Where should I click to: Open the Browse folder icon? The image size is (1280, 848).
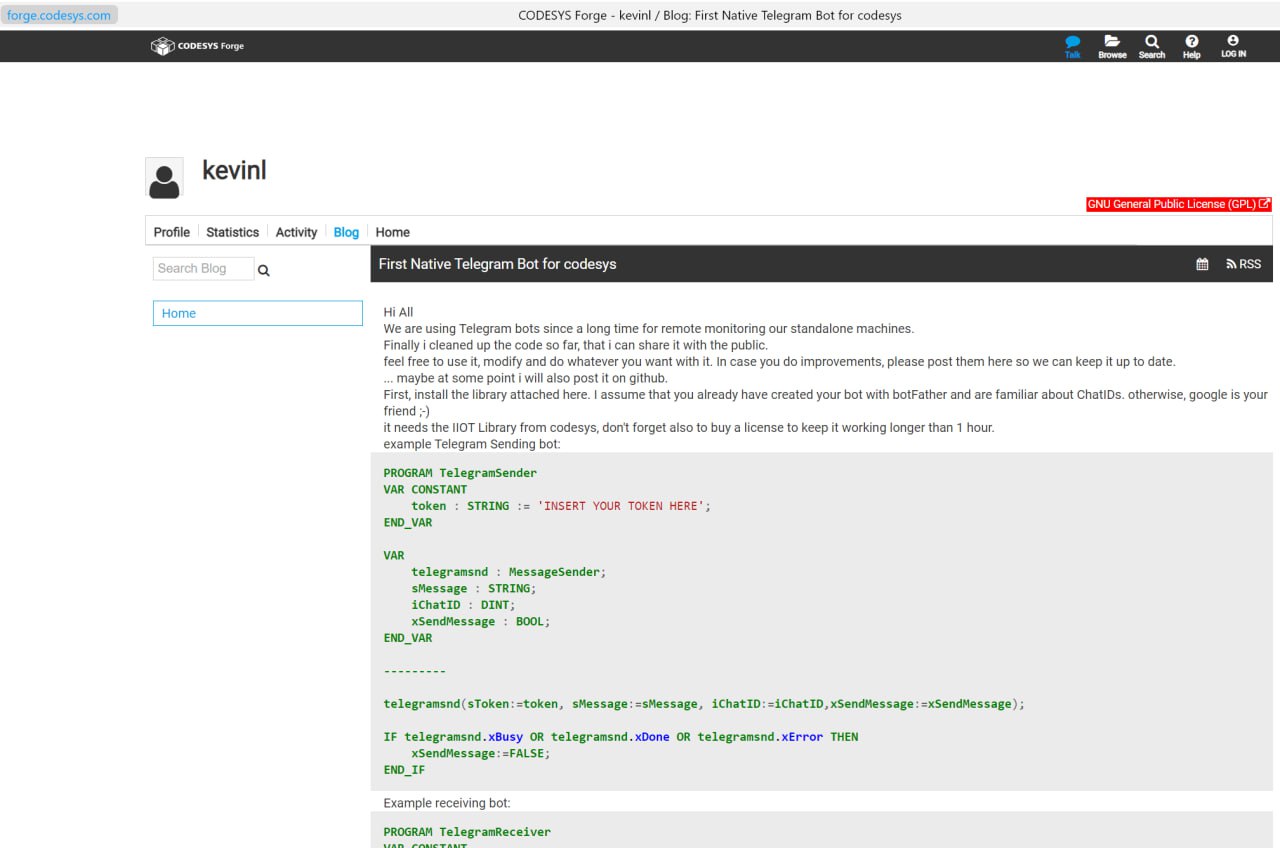[x=1112, y=46]
